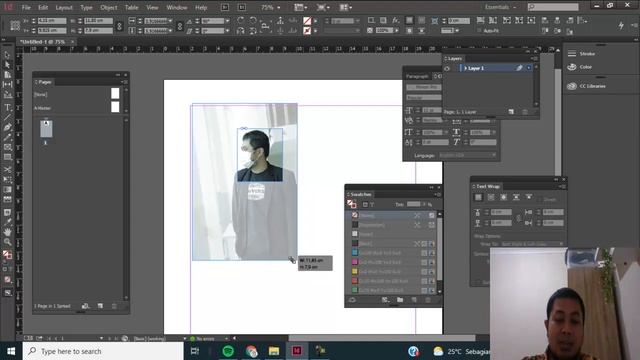Select the Page tool
640x360 pixels.
pos(7,75)
